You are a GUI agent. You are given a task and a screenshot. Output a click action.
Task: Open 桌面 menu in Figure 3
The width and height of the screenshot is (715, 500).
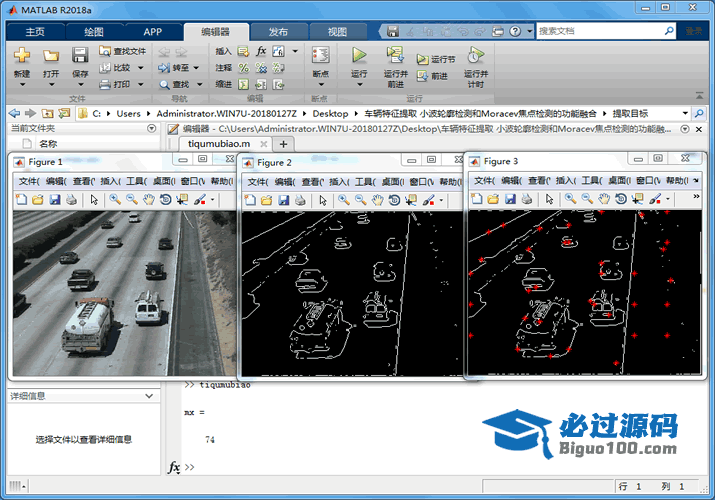(x=619, y=180)
